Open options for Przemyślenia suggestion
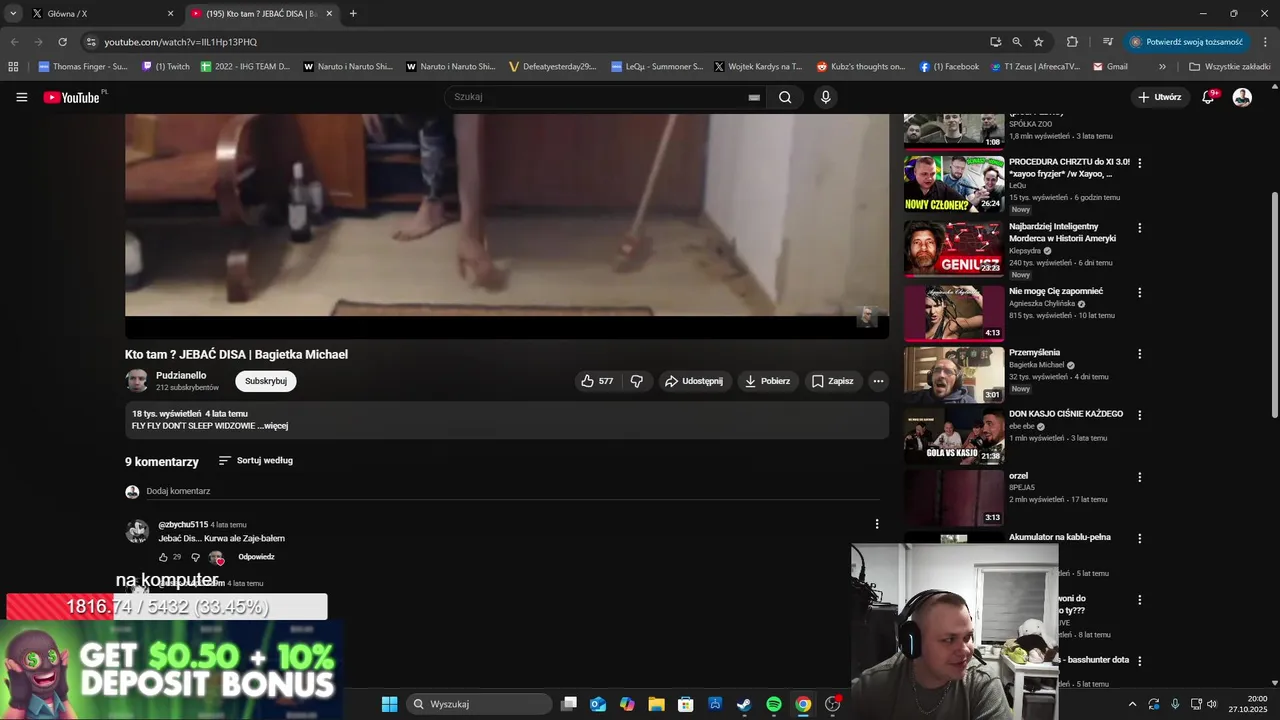The height and width of the screenshot is (720, 1280). tap(1139, 354)
